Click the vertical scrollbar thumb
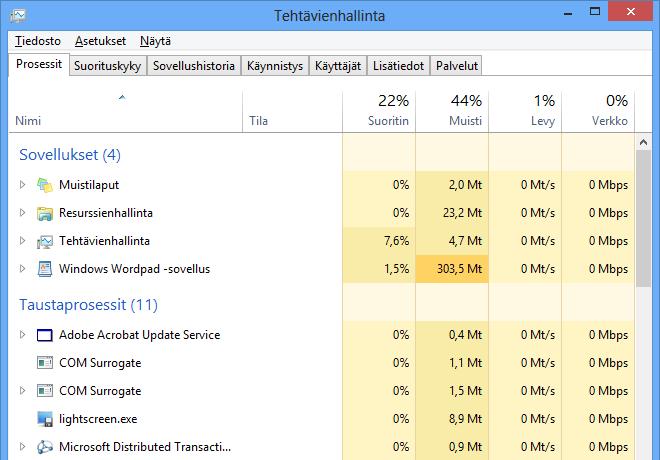The height and width of the screenshot is (460, 660). [643, 218]
